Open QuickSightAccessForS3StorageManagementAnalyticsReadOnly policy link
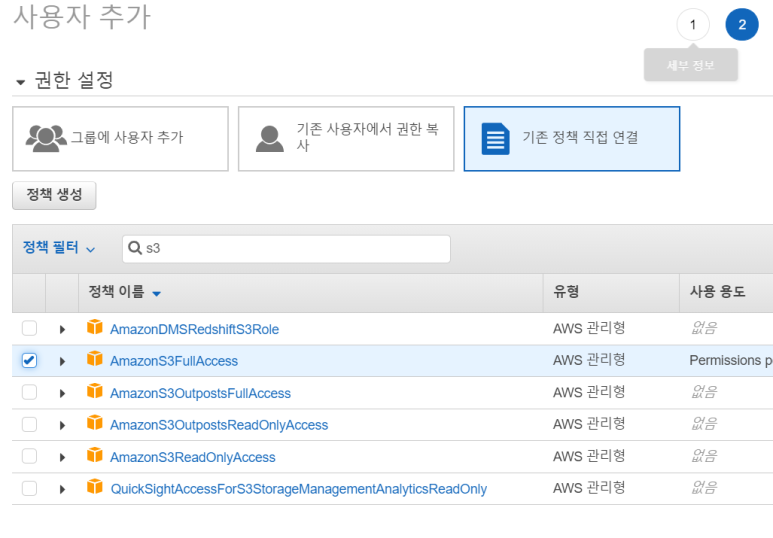This screenshot has width=773, height=538. coord(299,489)
